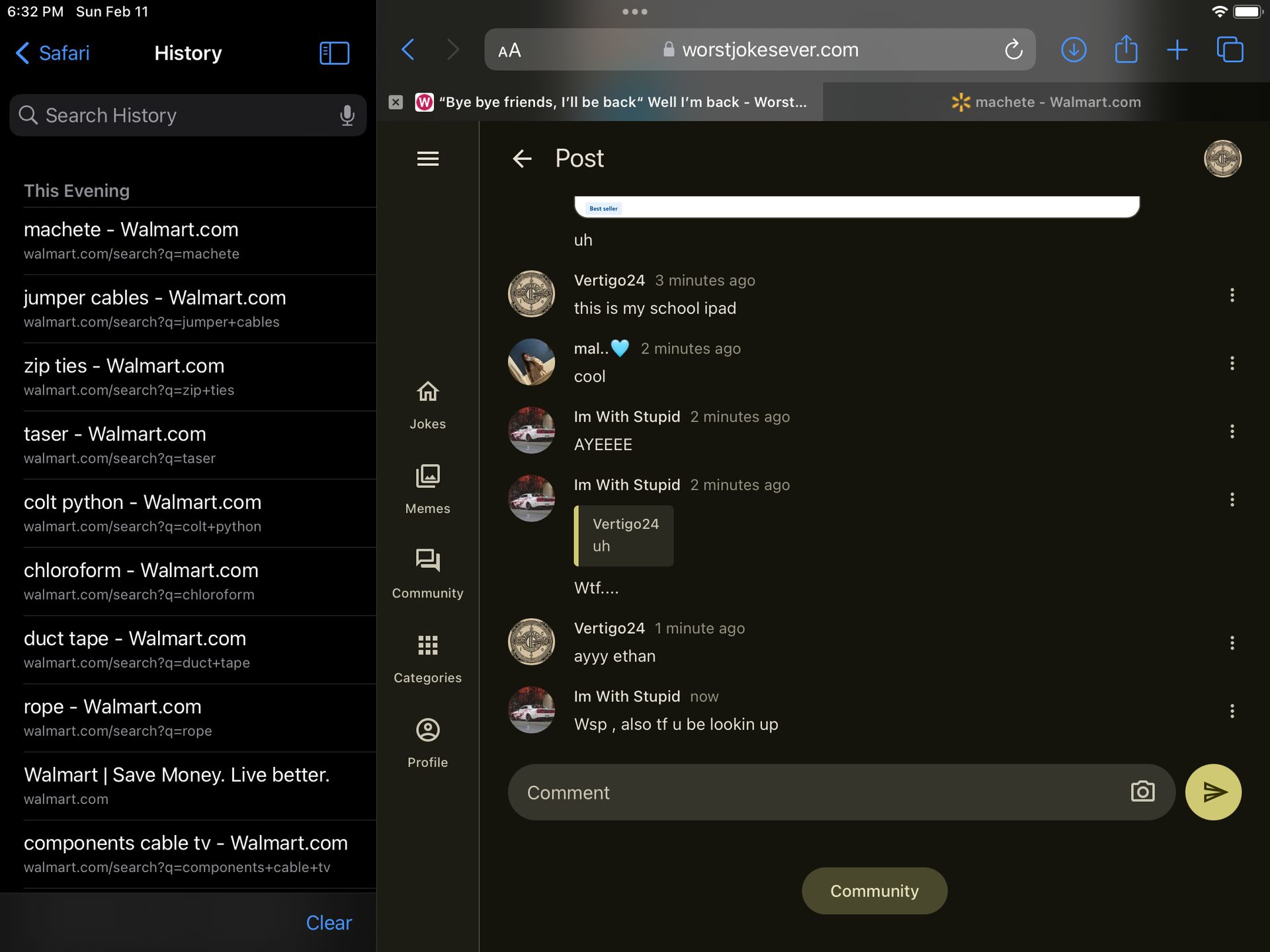Go to the Memes section
Screen dimensions: 1270x952
[x=427, y=489]
